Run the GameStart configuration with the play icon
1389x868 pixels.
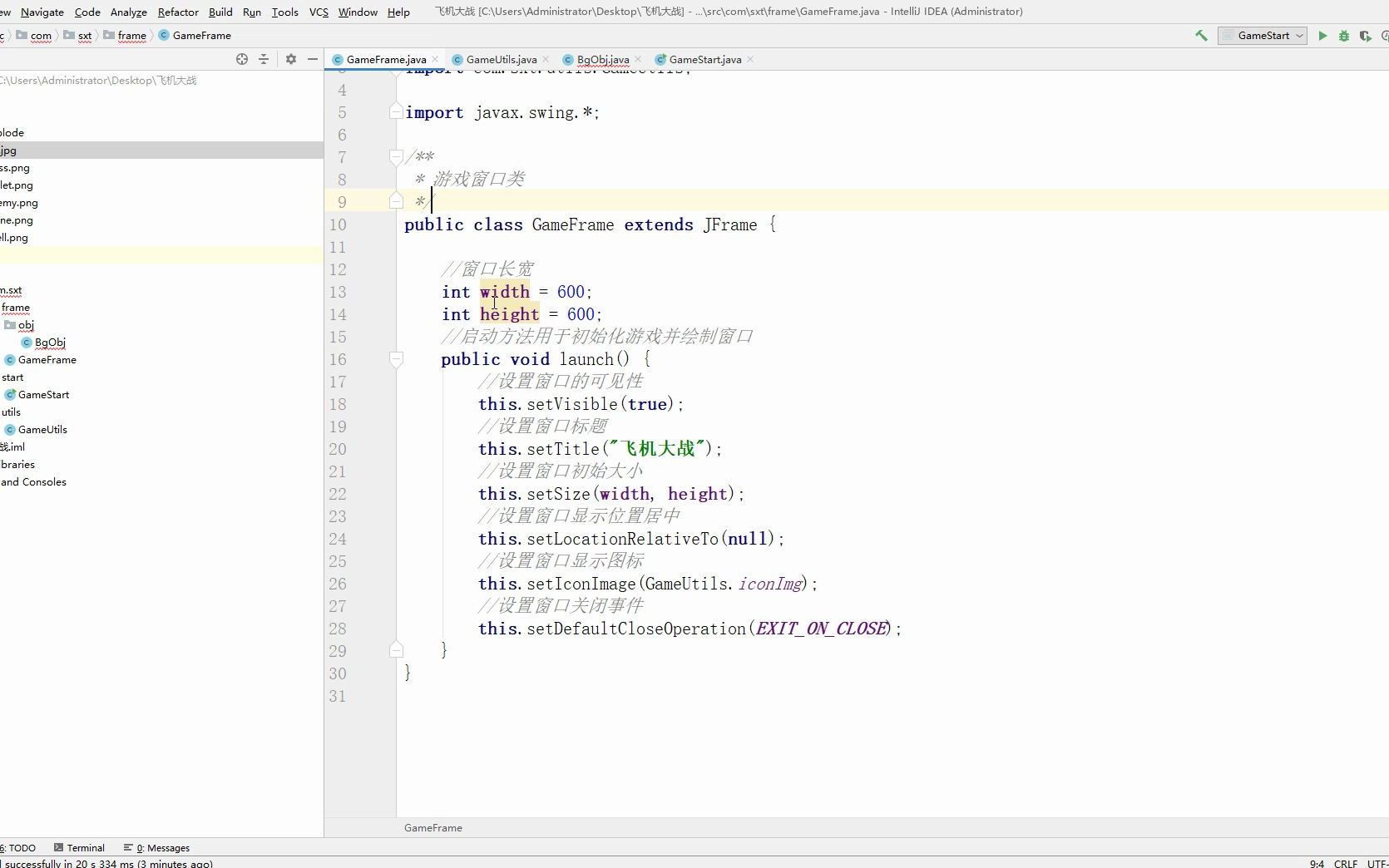[x=1322, y=36]
